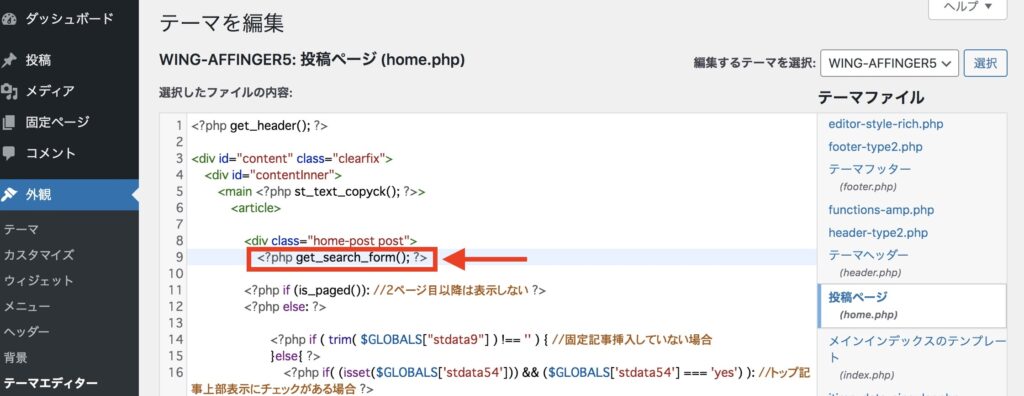Open the editor-style-rich.php file

886,124
